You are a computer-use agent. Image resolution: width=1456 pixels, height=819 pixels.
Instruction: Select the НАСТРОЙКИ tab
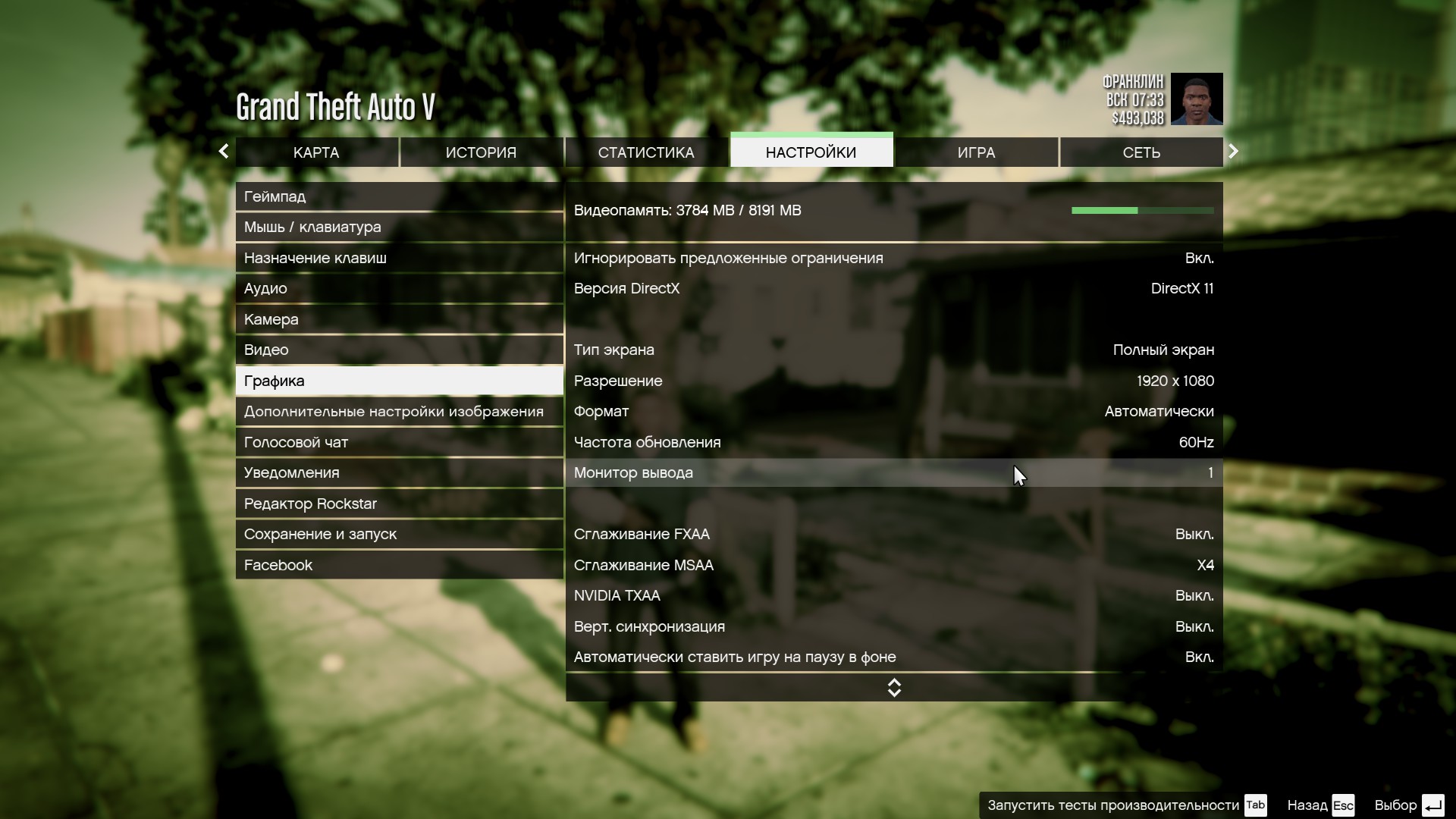click(811, 150)
